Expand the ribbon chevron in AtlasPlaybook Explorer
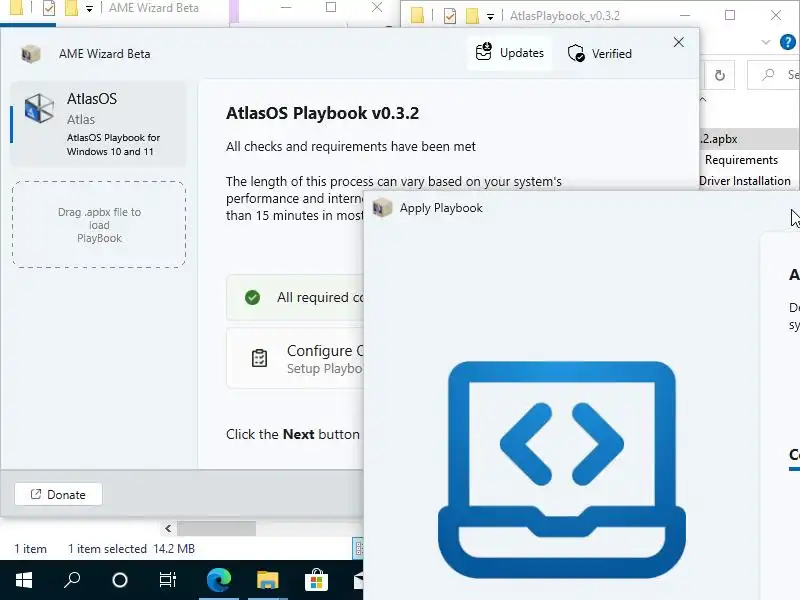The height and width of the screenshot is (600, 800). pos(765,42)
